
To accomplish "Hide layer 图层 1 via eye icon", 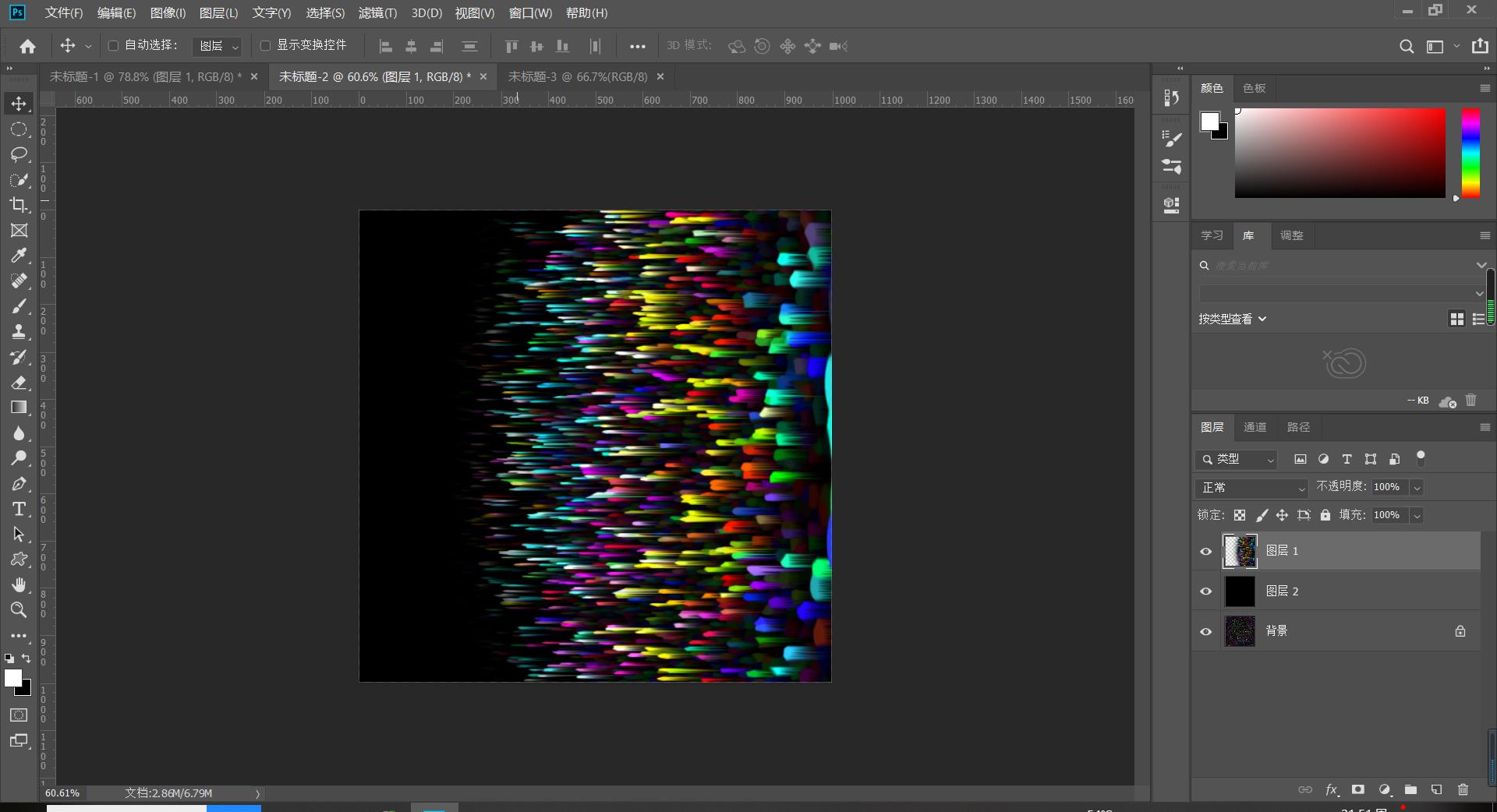I will [x=1206, y=551].
